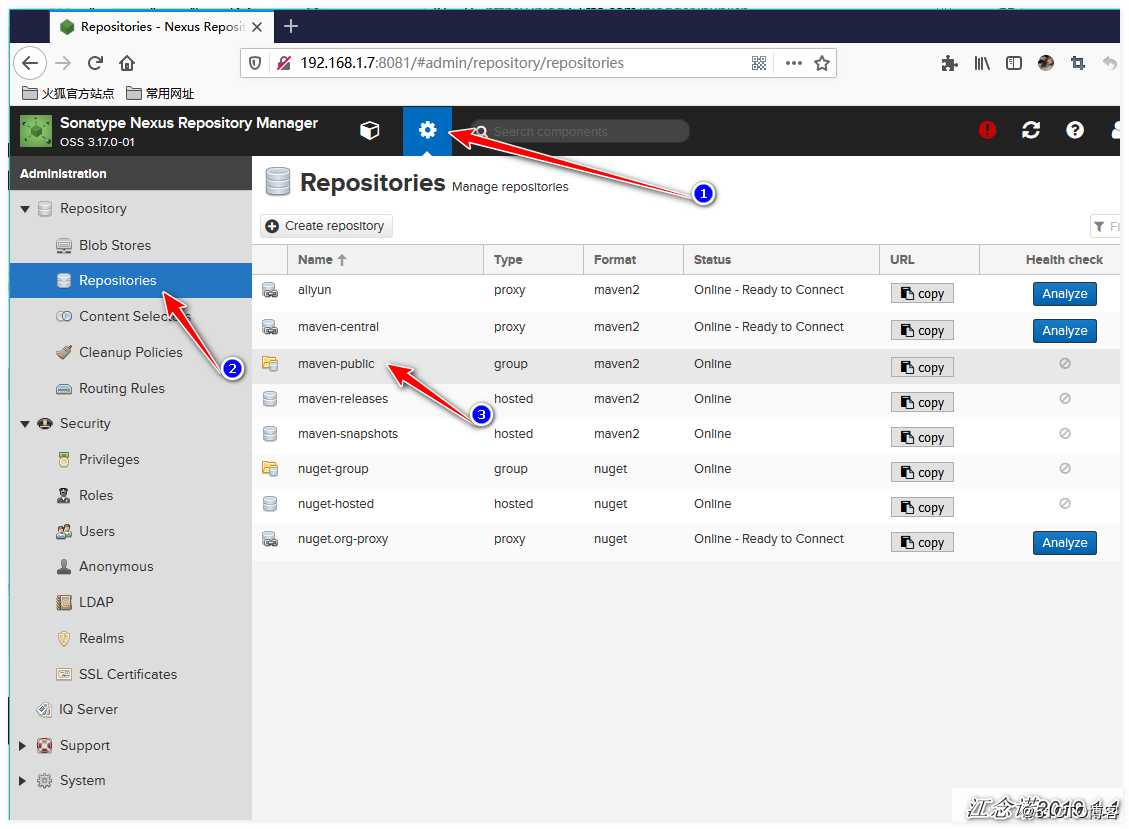Open the Nexus help question mark icon
Viewport: 1129px width, 829px height.
(1074, 130)
